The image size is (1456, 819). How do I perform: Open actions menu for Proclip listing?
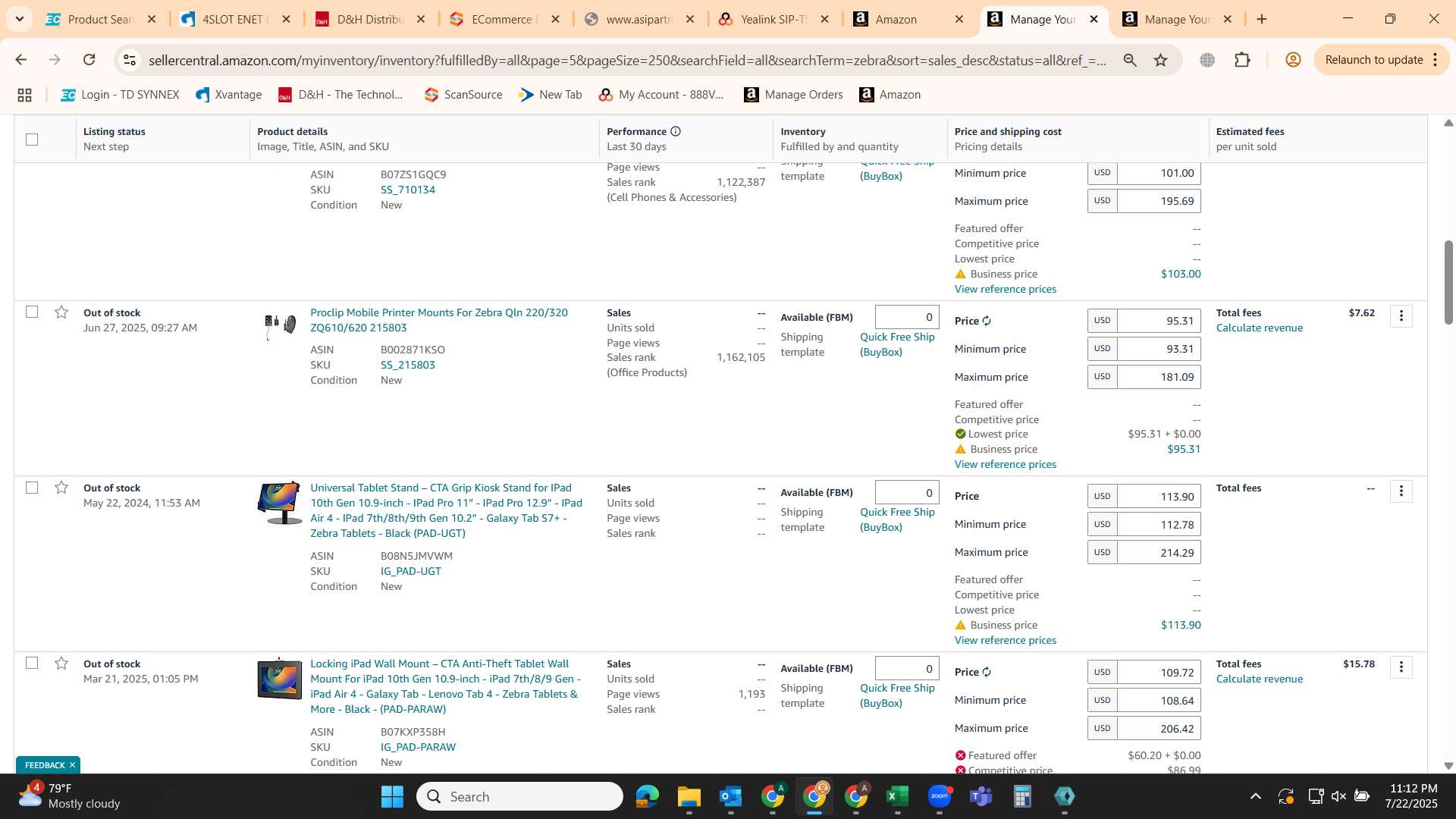click(1401, 315)
